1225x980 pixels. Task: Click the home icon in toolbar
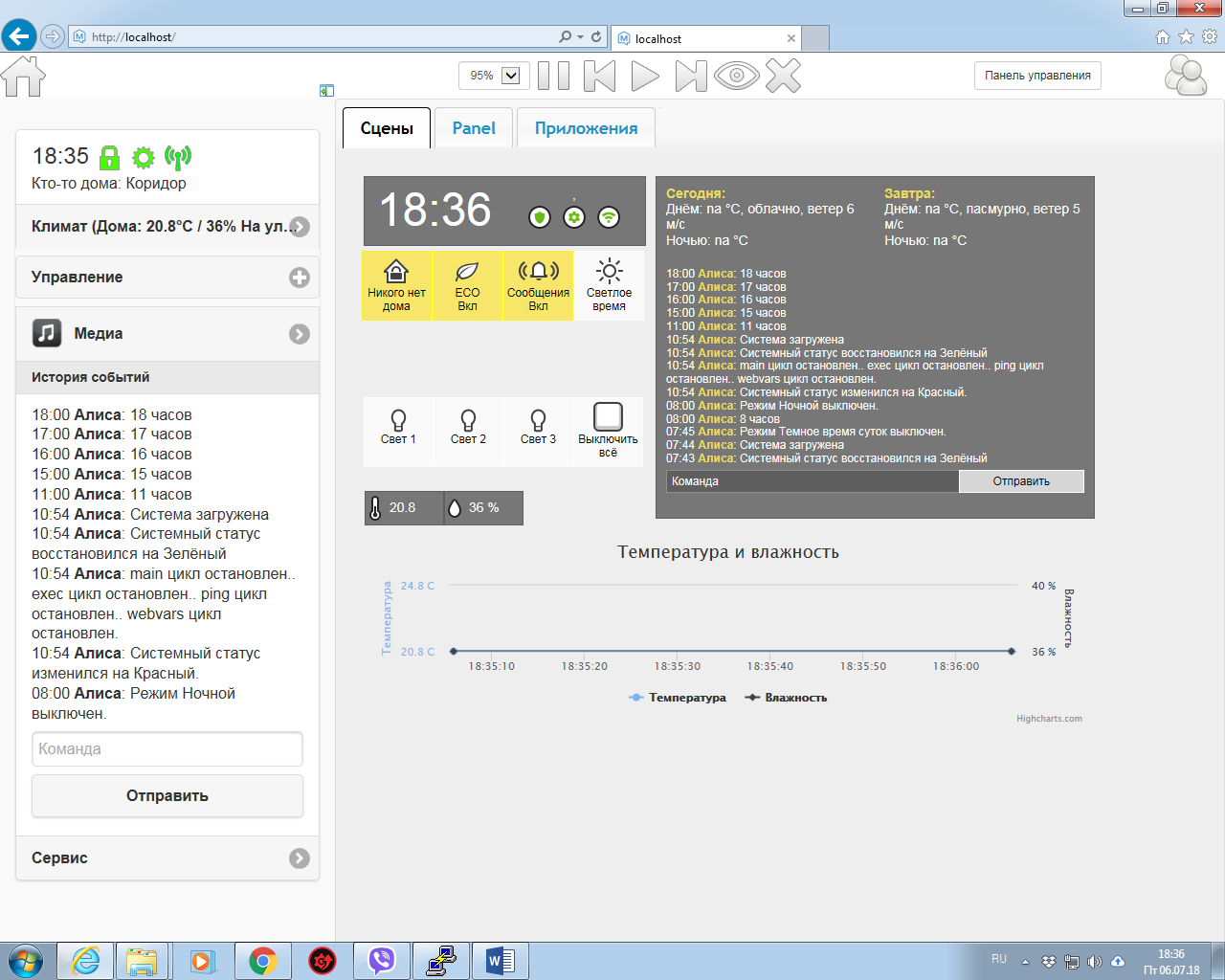24,77
